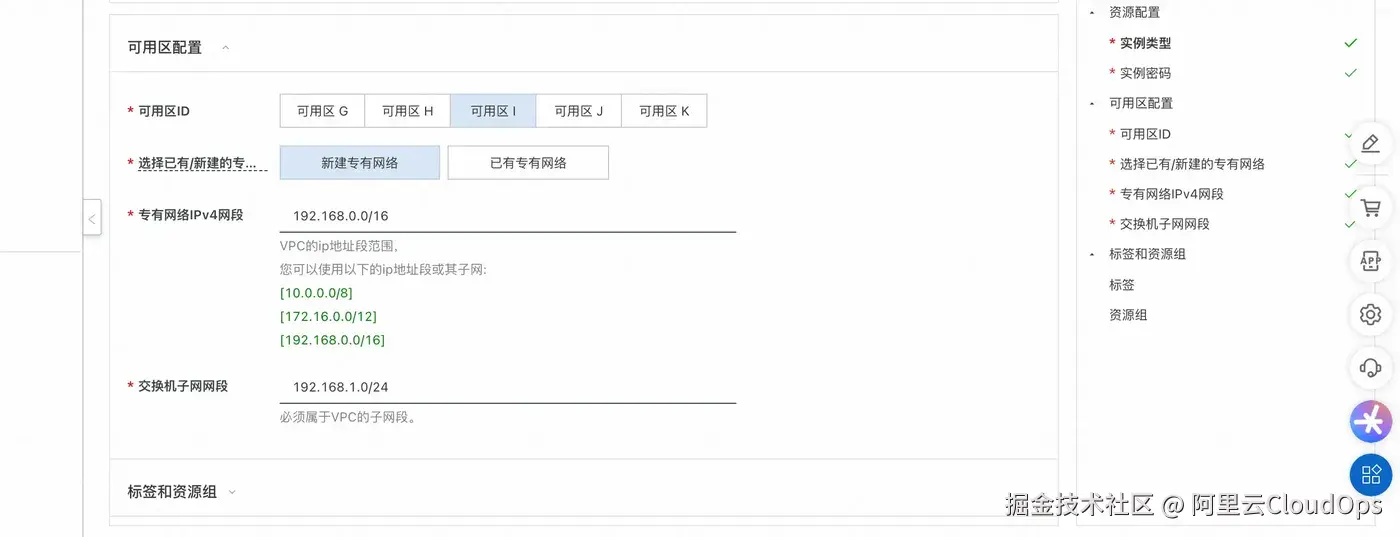
Task: Collapse the 可用区配置 section header
Action: pyautogui.click(x=226, y=47)
